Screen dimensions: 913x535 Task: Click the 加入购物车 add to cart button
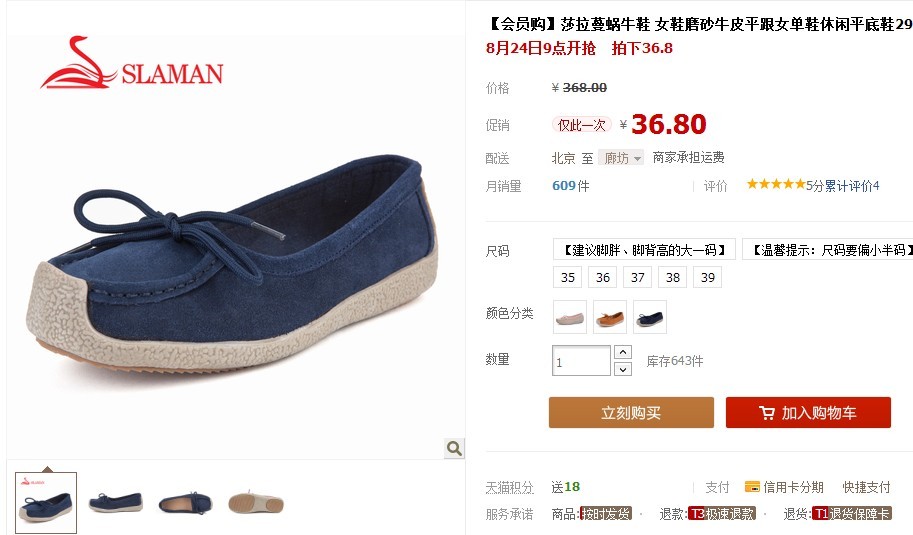[808, 413]
